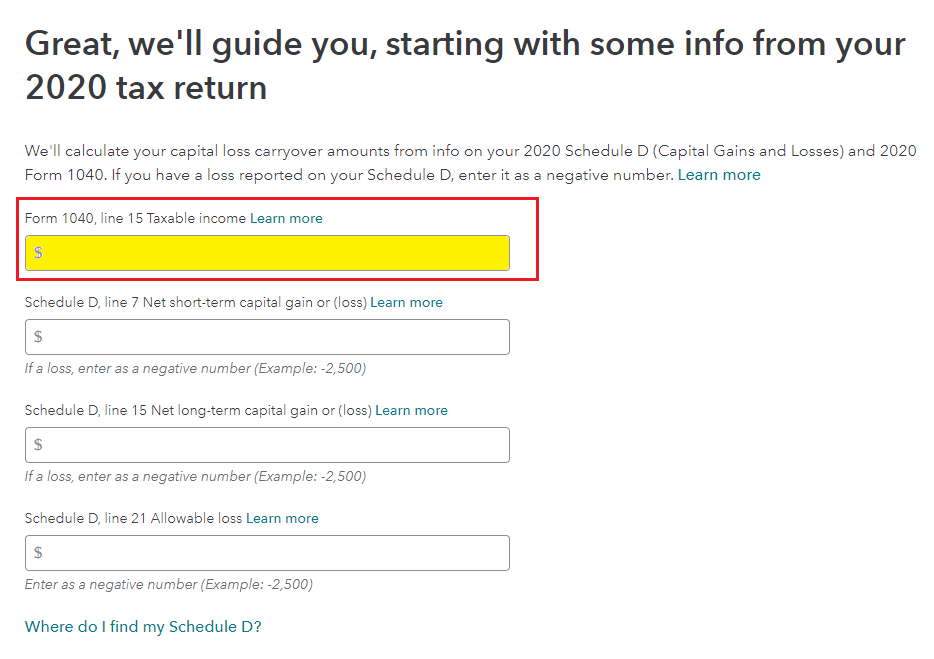Open Learn more for Net long-term capital gain
The height and width of the screenshot is (659, 934).
411,410
